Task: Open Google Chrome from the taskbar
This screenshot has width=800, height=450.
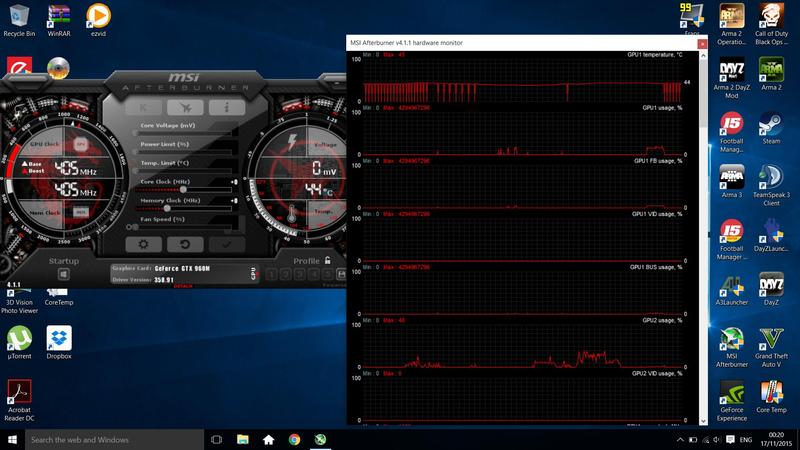Action: (294, 439)
